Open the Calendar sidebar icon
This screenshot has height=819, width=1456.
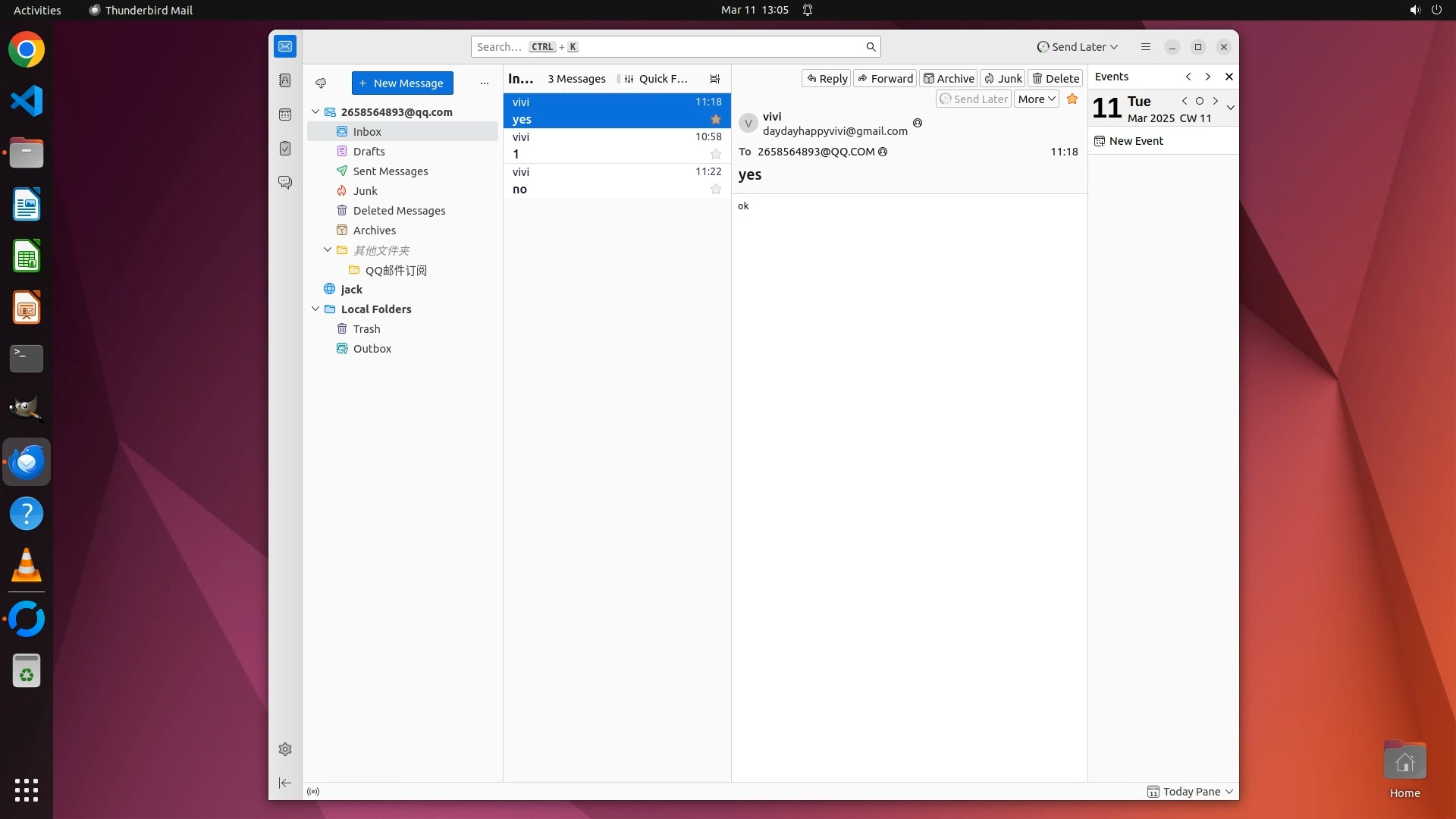(285, 115)
